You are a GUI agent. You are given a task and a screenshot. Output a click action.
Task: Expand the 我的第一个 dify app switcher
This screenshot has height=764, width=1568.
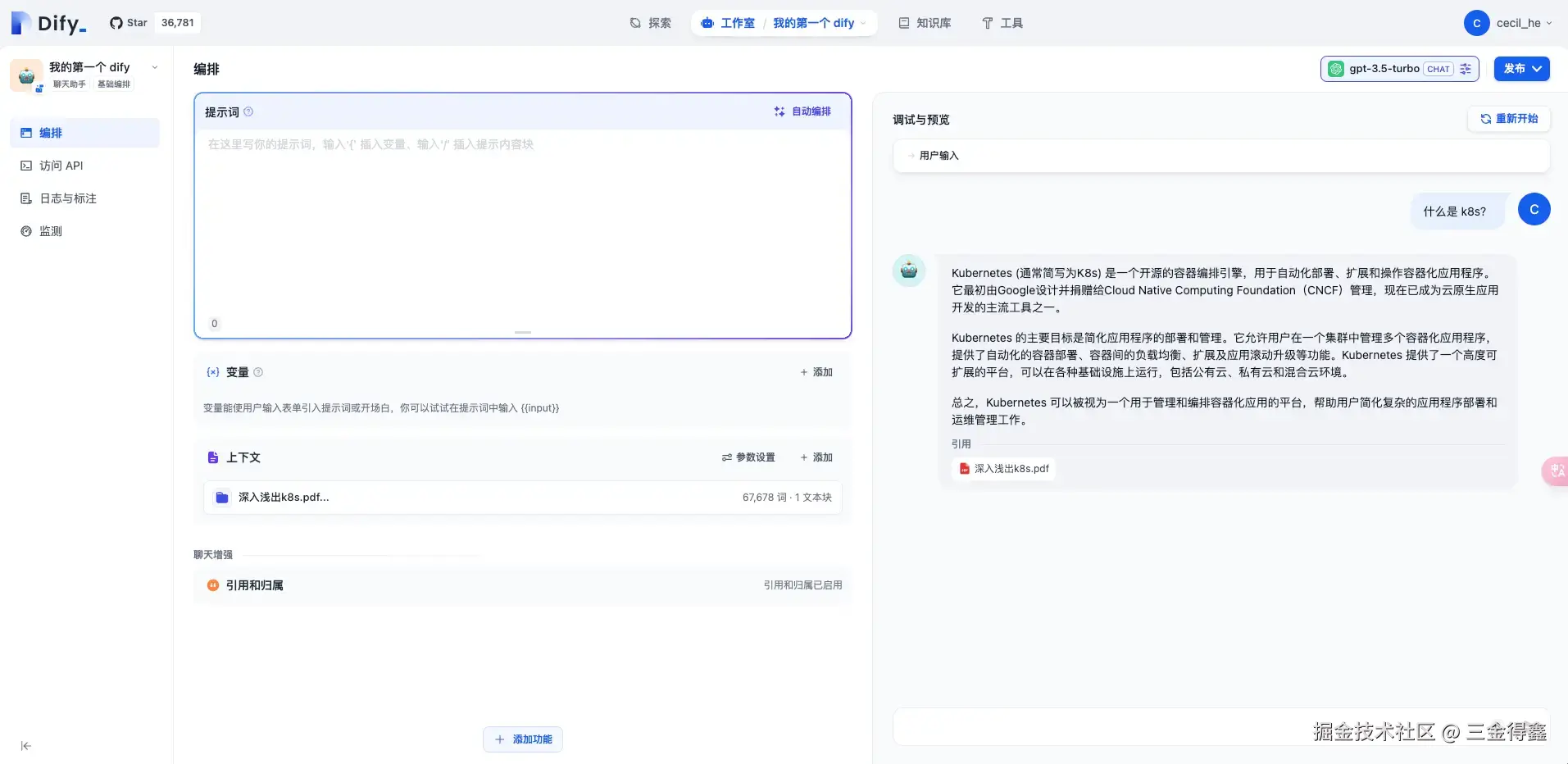[155, 67]
